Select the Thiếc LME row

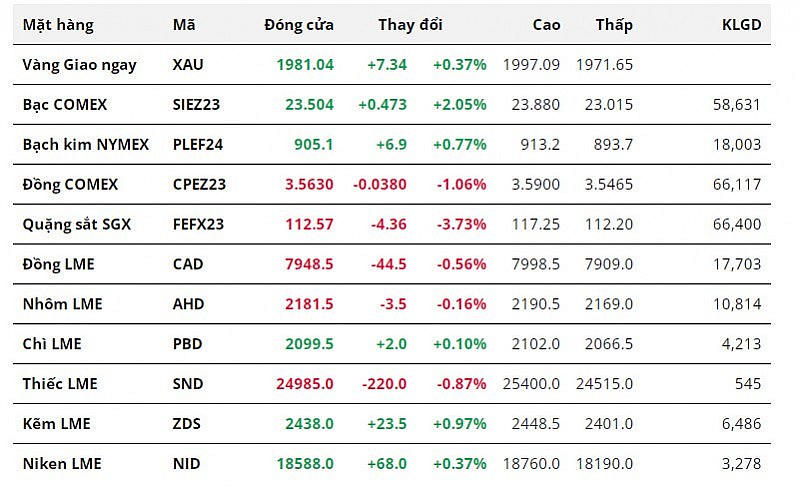pos(60,384)
